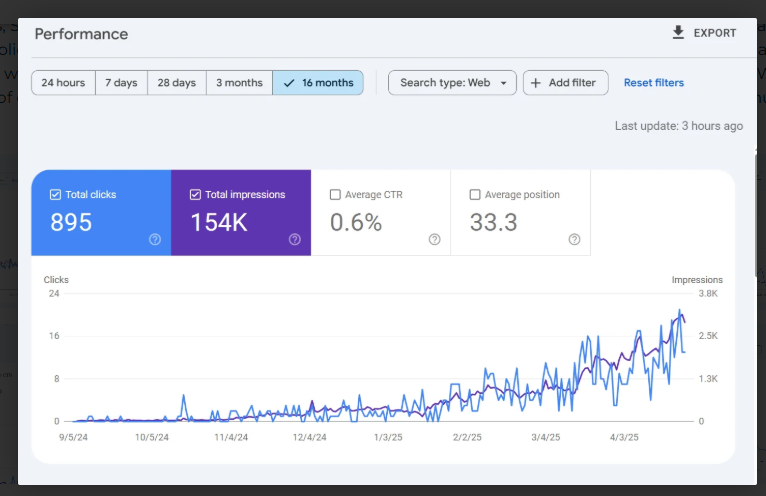Select the 16 months date range
The height and width of the screenshot is (496, 766).
pyautogui.click(x=318, y=83)
